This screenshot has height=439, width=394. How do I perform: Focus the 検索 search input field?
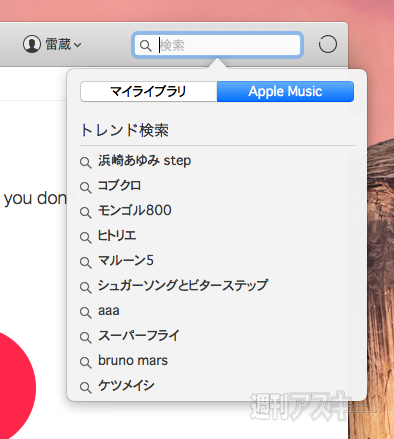click(x=217, y=45)
